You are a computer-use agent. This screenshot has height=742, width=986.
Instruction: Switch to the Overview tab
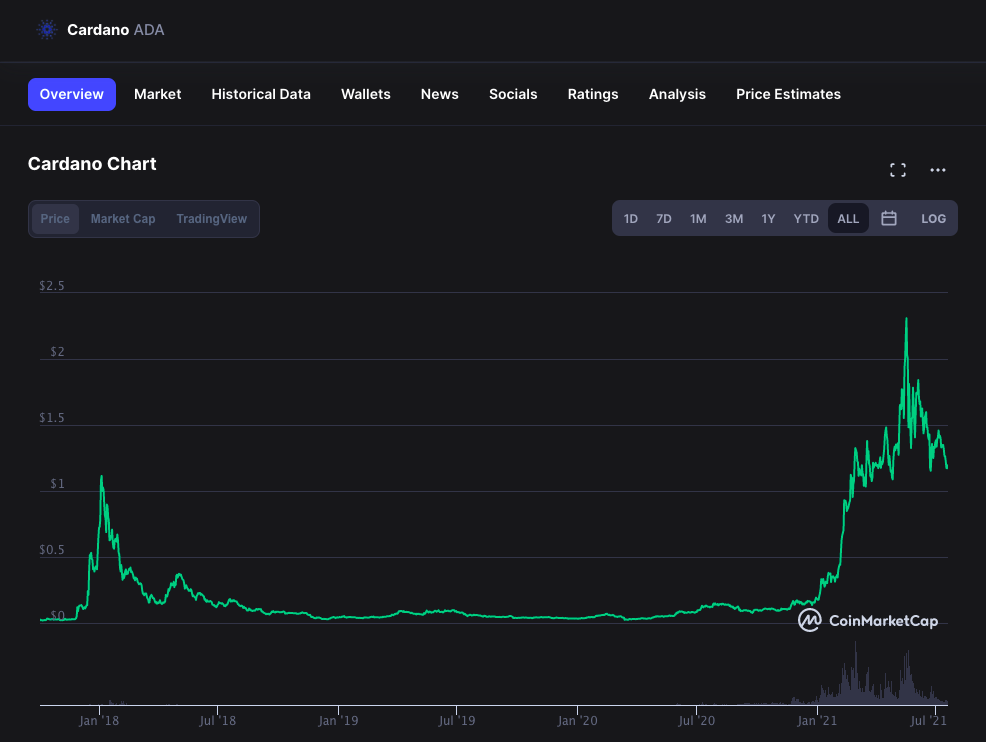pyautogui.click(x=72, y=94)
